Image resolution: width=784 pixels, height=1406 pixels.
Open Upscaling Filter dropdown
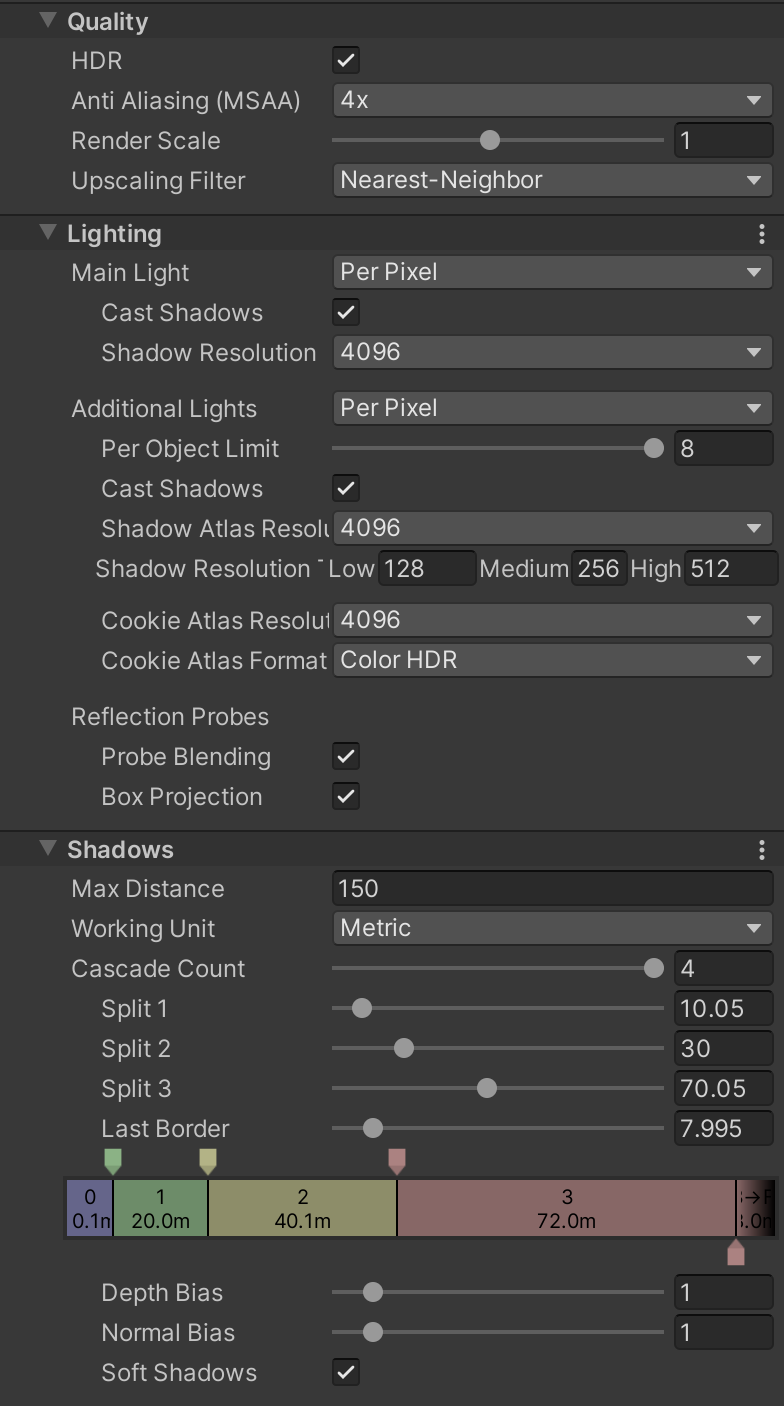(x=552, y=181)
